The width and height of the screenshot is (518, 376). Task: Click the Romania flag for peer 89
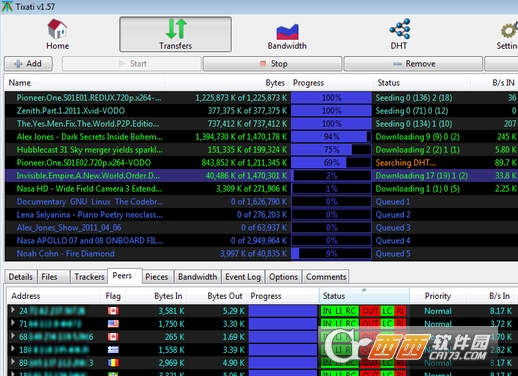click(113, 363)
